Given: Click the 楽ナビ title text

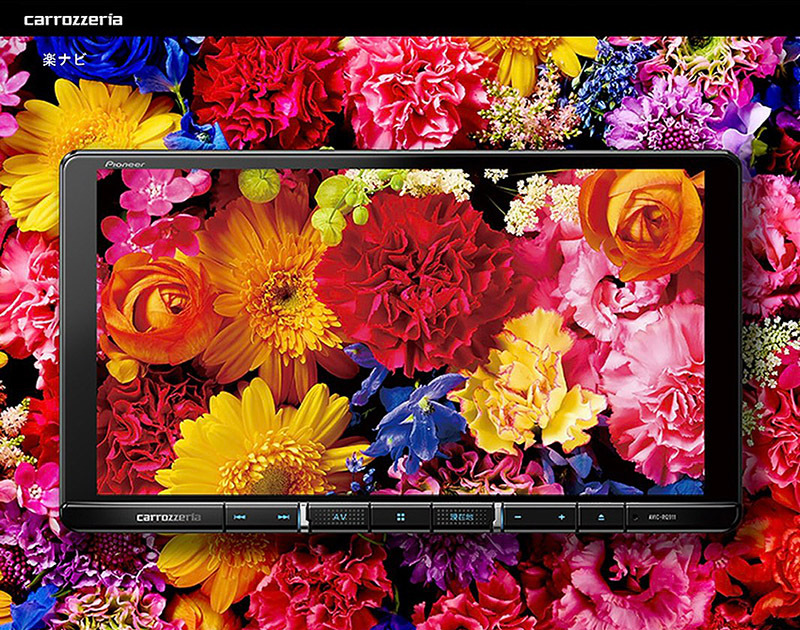Looking at the screenshot, I should [x=65, y=60].
